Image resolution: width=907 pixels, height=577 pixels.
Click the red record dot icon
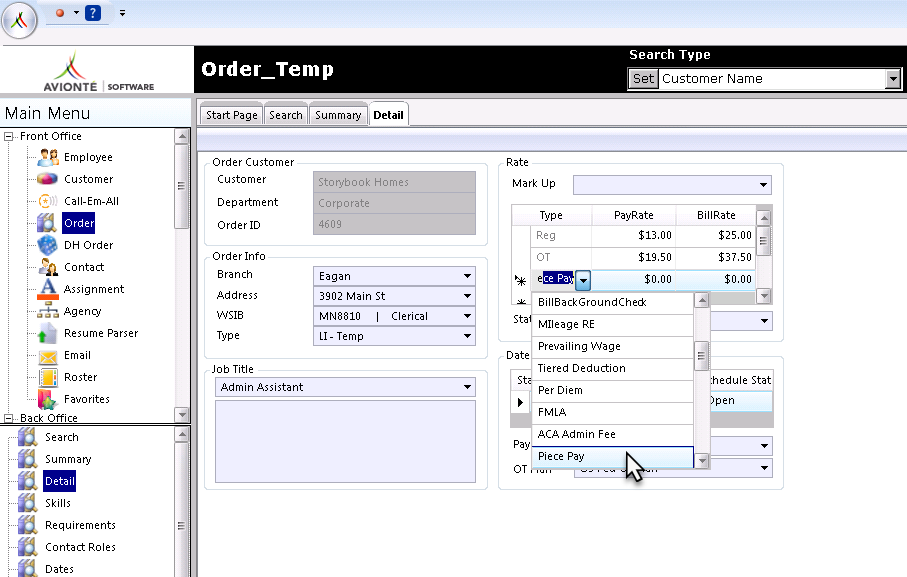60,13
